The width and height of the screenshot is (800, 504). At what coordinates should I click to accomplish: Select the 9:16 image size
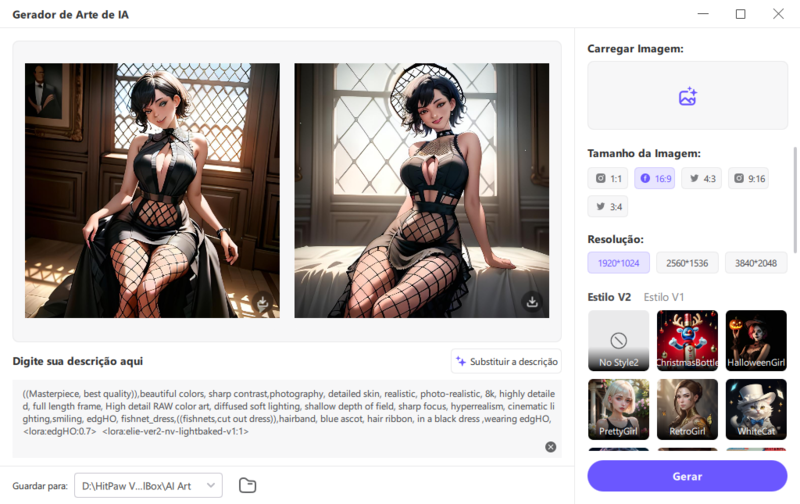click(x=748, y=179)
